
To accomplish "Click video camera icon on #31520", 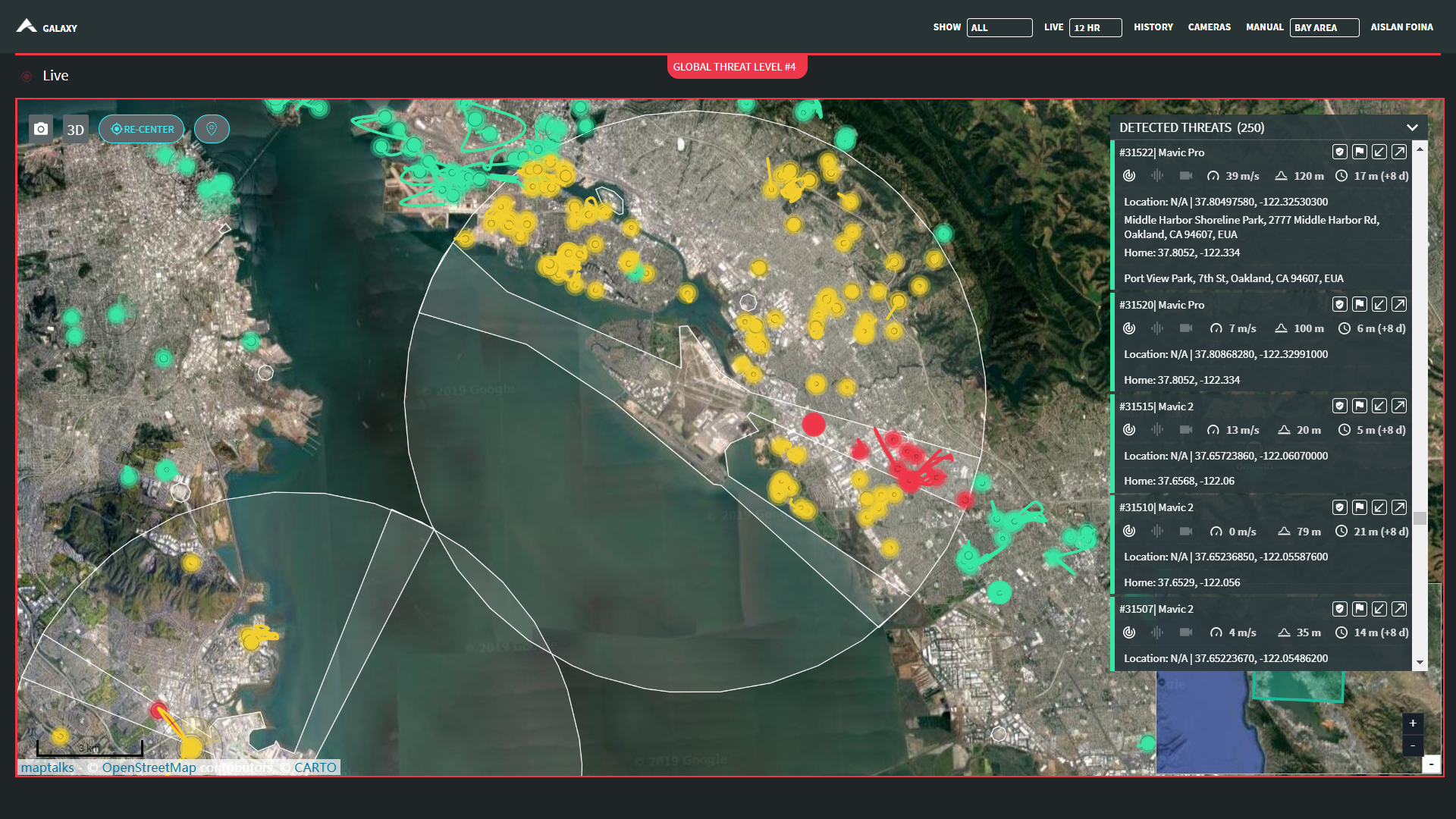I will coord(1186,328).
